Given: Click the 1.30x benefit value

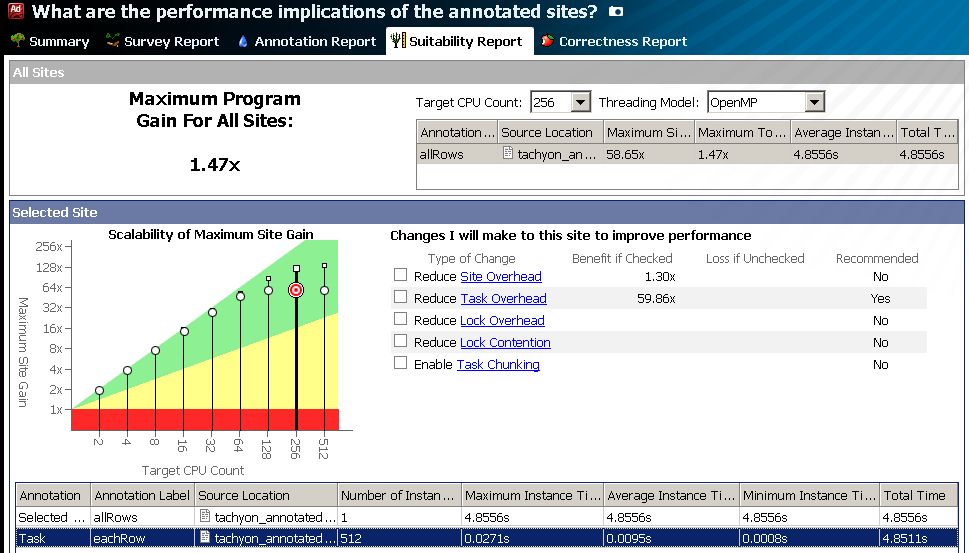Looking at the screenshot, I should click(x=660, y=277).
